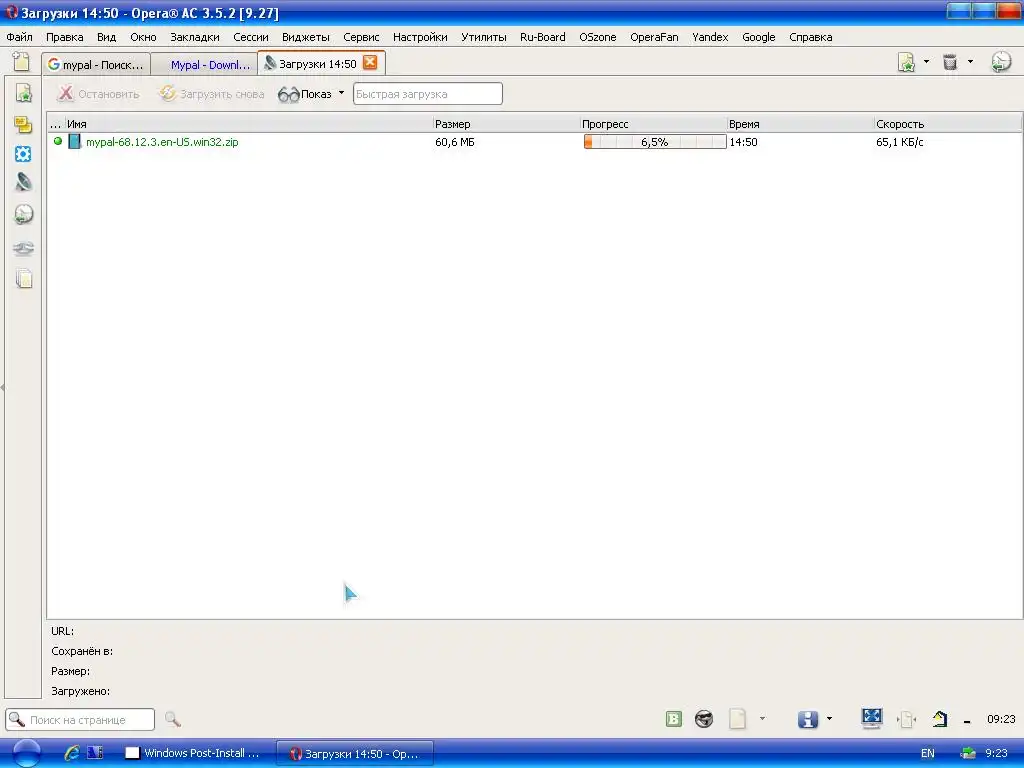Expand the arrow next to the trash can icon
The height and width of the screenshot is (768, 1024).
pyautogui.click(x=970, y=62)
